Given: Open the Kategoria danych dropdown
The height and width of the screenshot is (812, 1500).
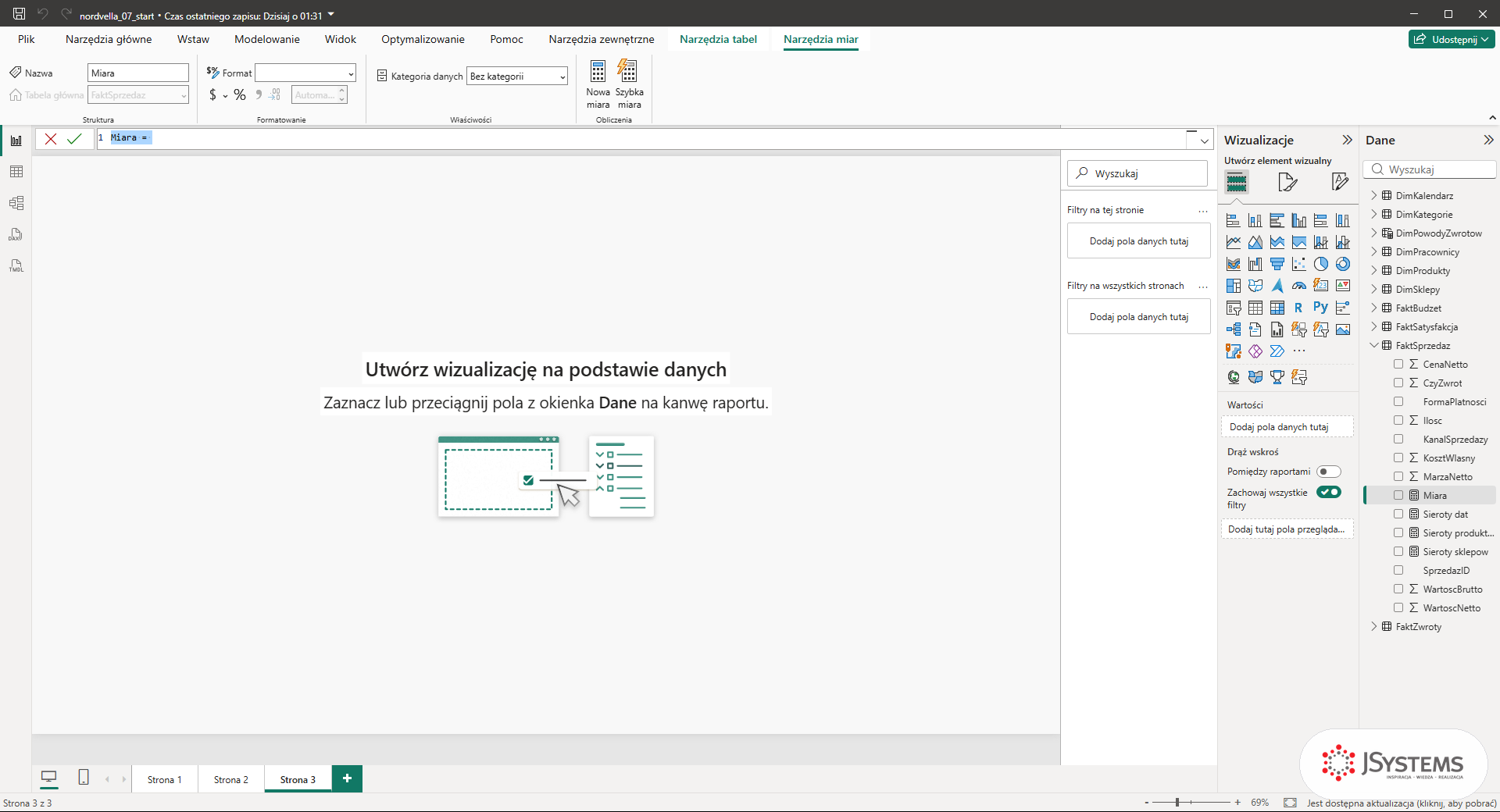Looking at the screenshot, I should click(x=517, y=76).
